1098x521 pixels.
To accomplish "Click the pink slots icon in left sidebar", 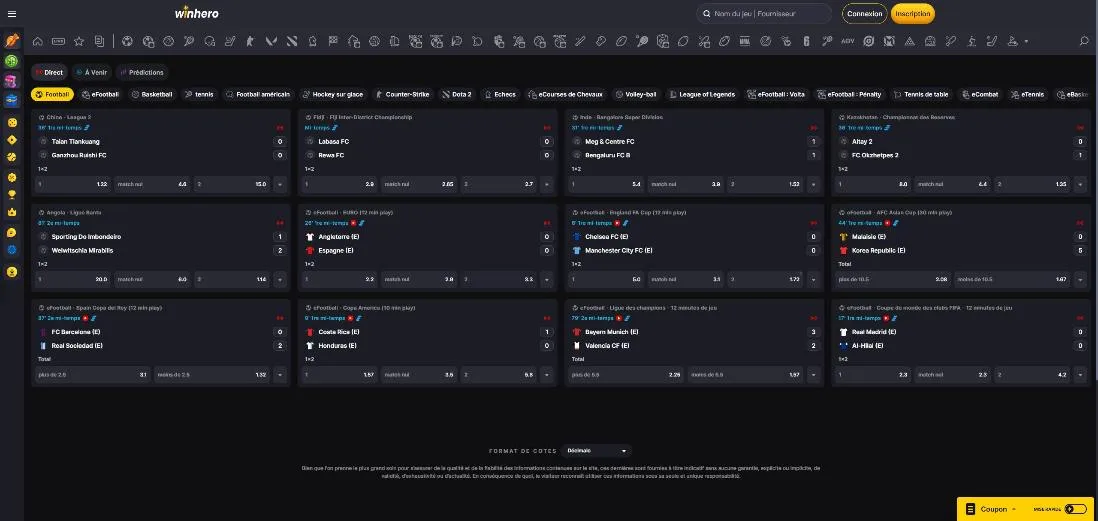I will pos(12,81).
